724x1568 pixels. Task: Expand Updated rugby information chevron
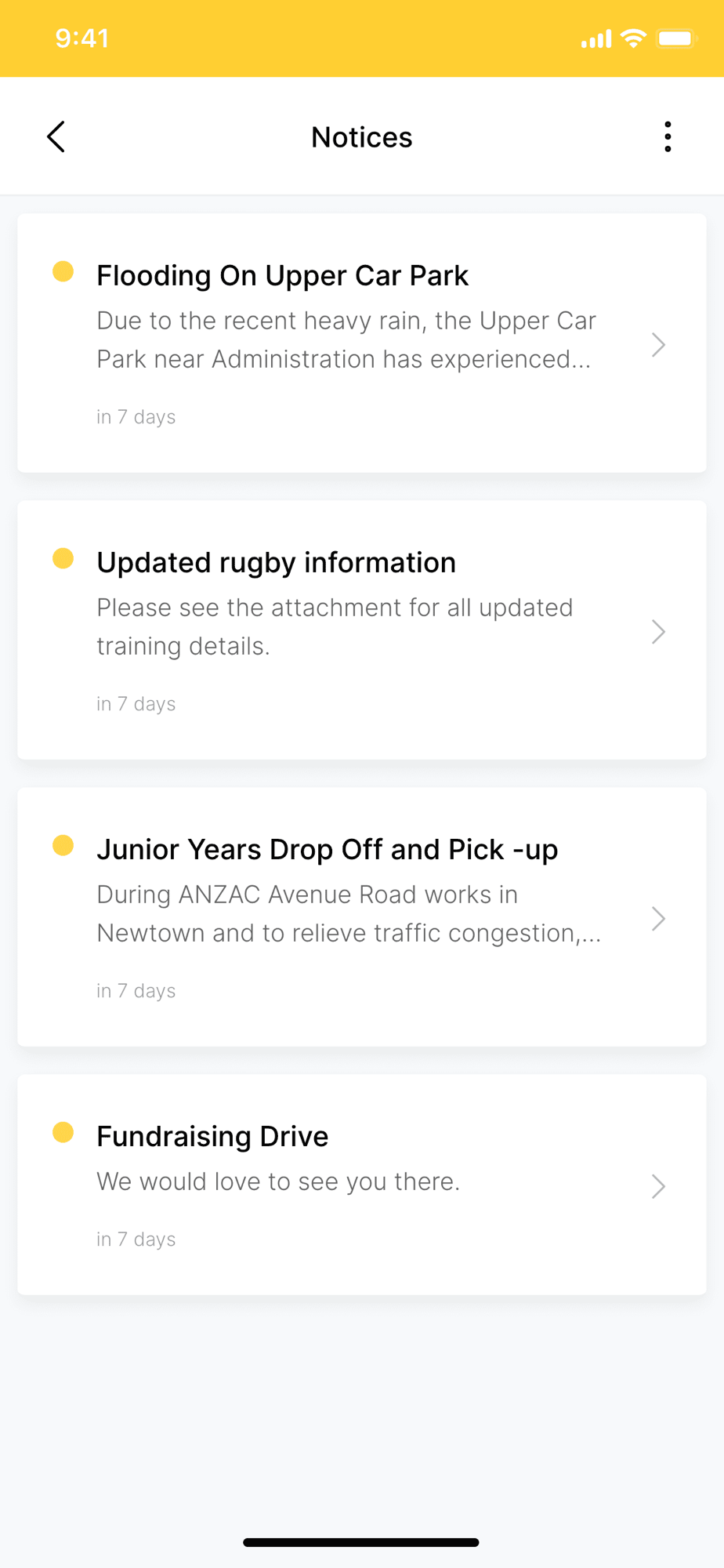658,632
